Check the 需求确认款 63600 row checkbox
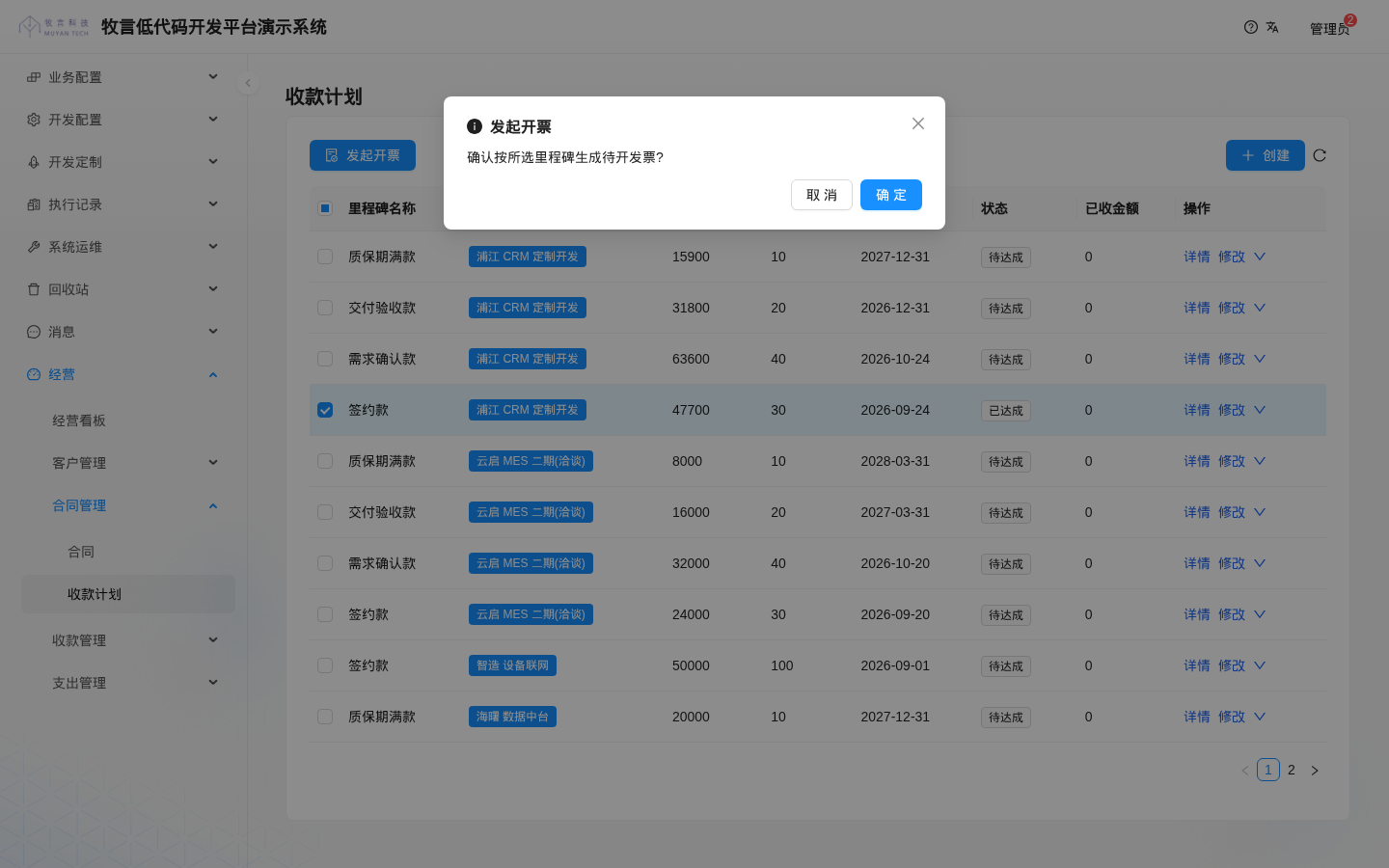Image resolution: width=1389 pixels, height=868 pixels. click(x=325, y=359)
